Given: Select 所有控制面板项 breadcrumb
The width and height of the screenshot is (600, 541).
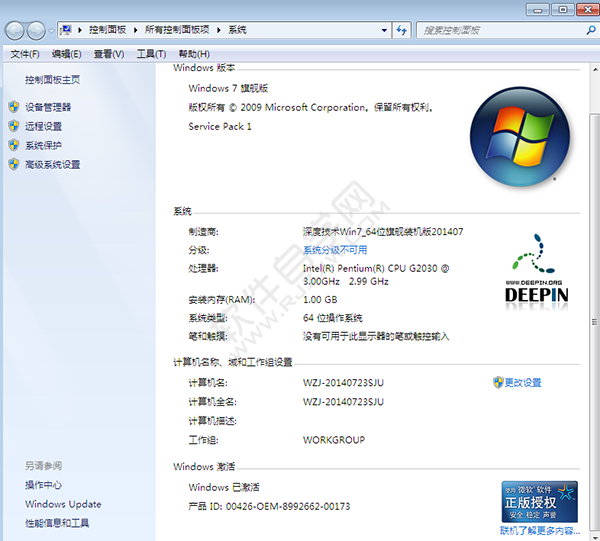Looking at the screenshot, I should (x=177, y=30).
